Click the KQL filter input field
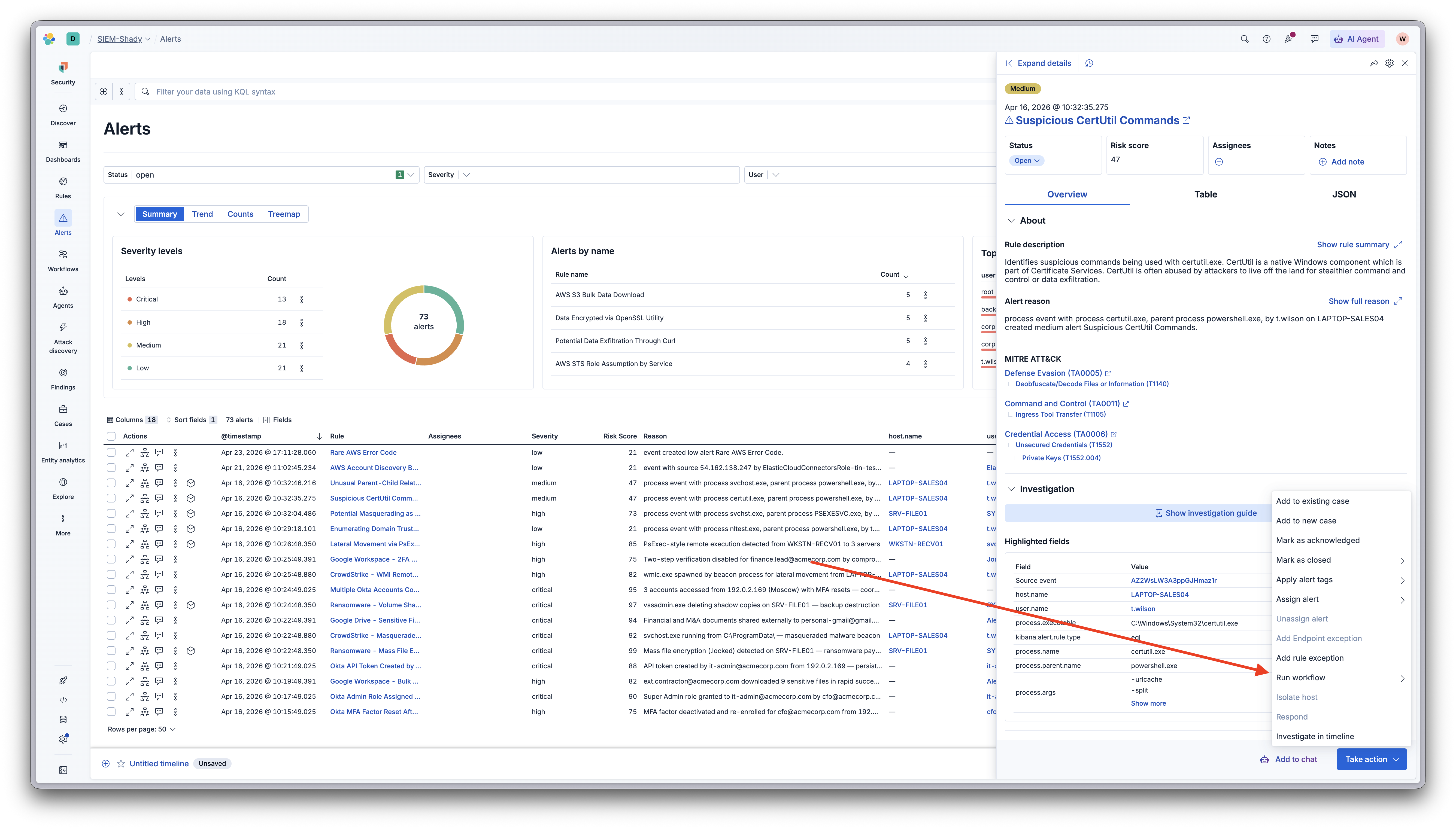The height and width of the screenshot is (829, 1456). point(565,91)
